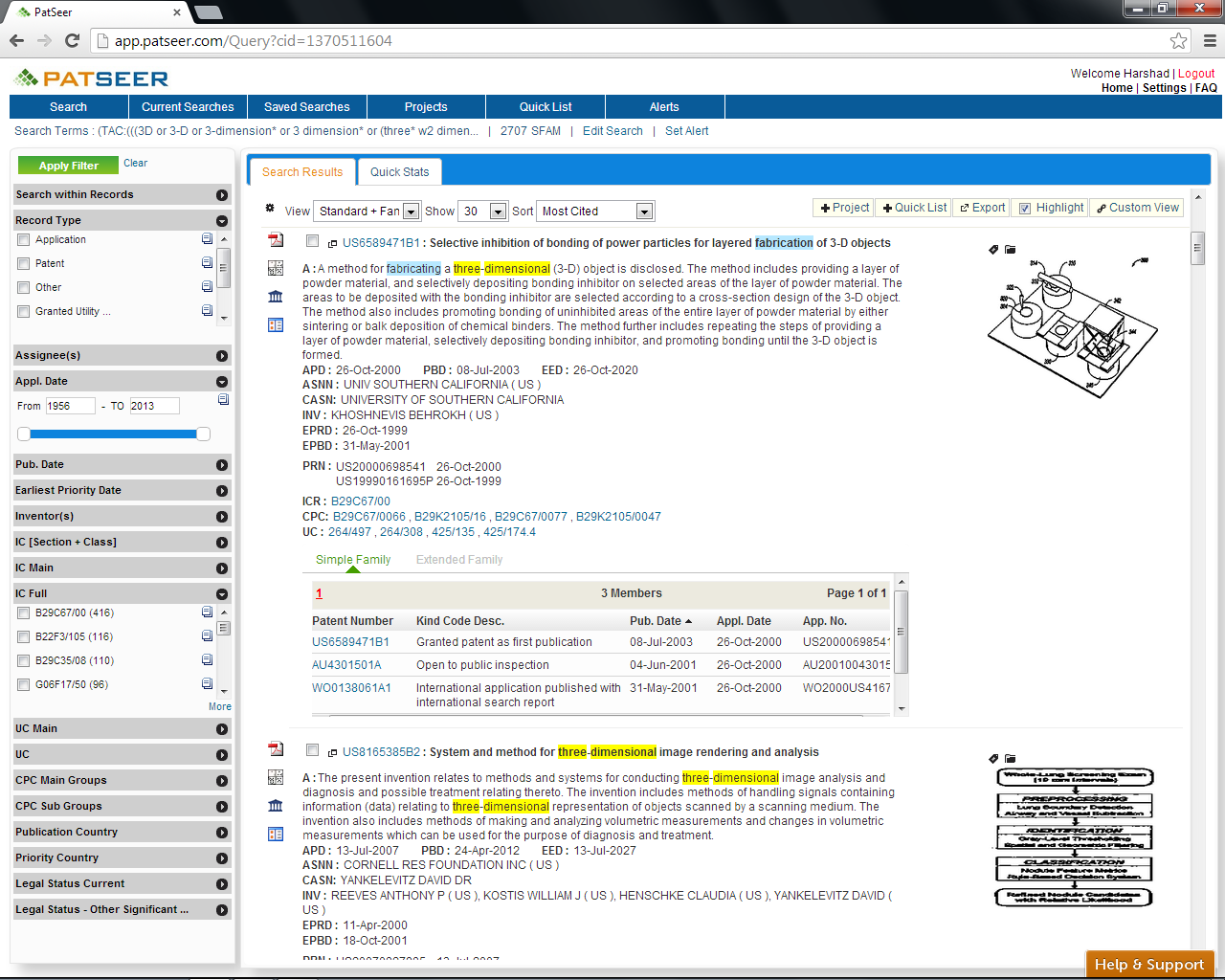Image resolution: width=1225 pixels, height=980 pixels.
Task: Click the list icon beside G06F17/50 (96)
Action: pyautogui.click(x=207, y=684)
